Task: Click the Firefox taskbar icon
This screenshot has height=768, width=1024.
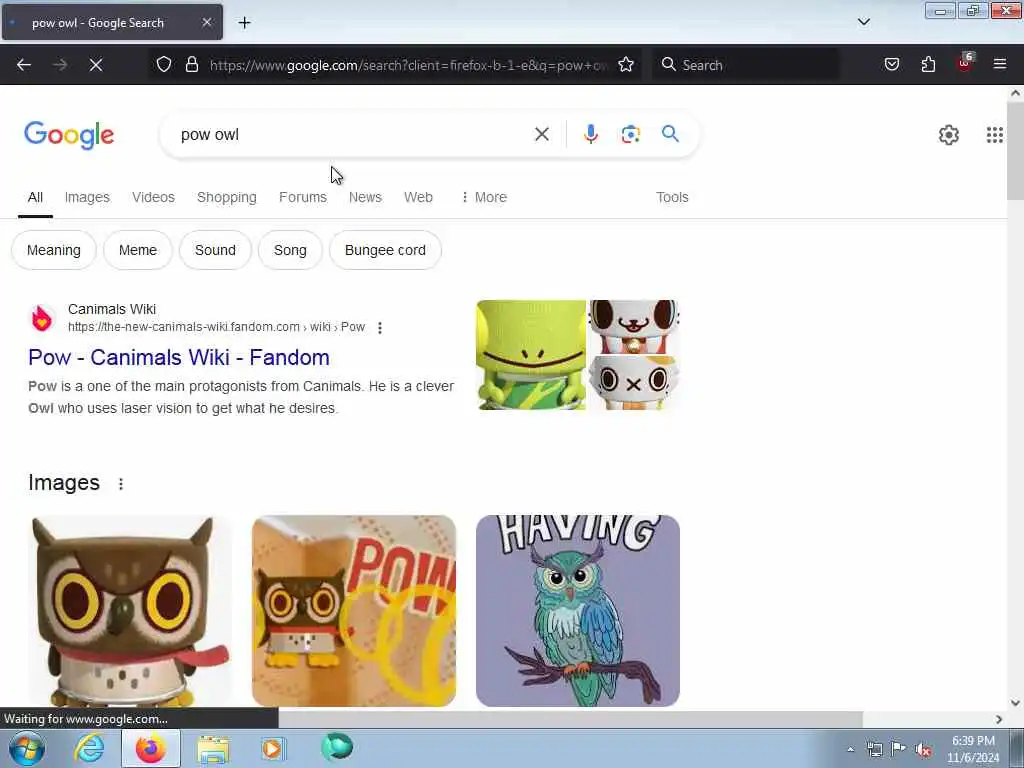Action: tap(150, 748)
